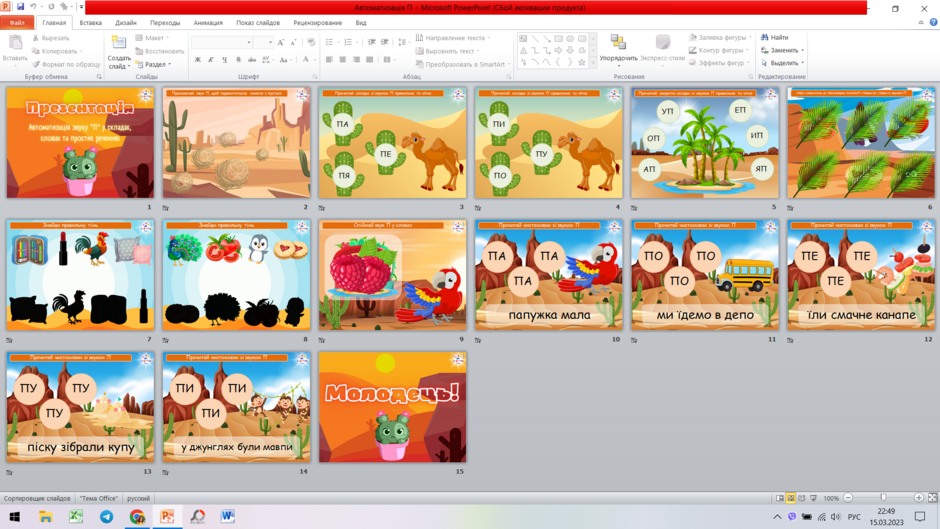Open Упорядочить arrange tool

coord(618,48)
